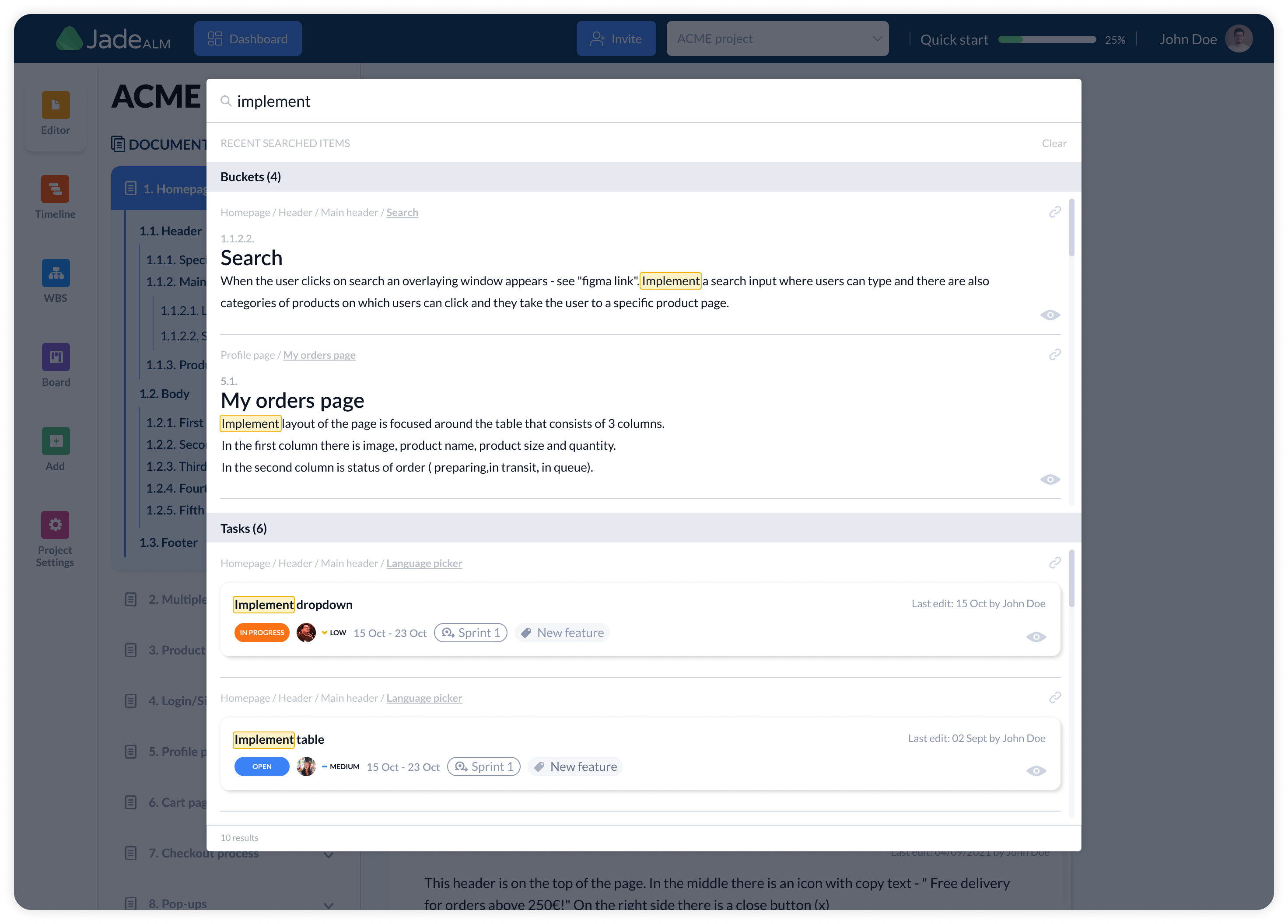Select 1.1. Header tree item
This screenshot has height=924, width=1288.
pos(170,231)
